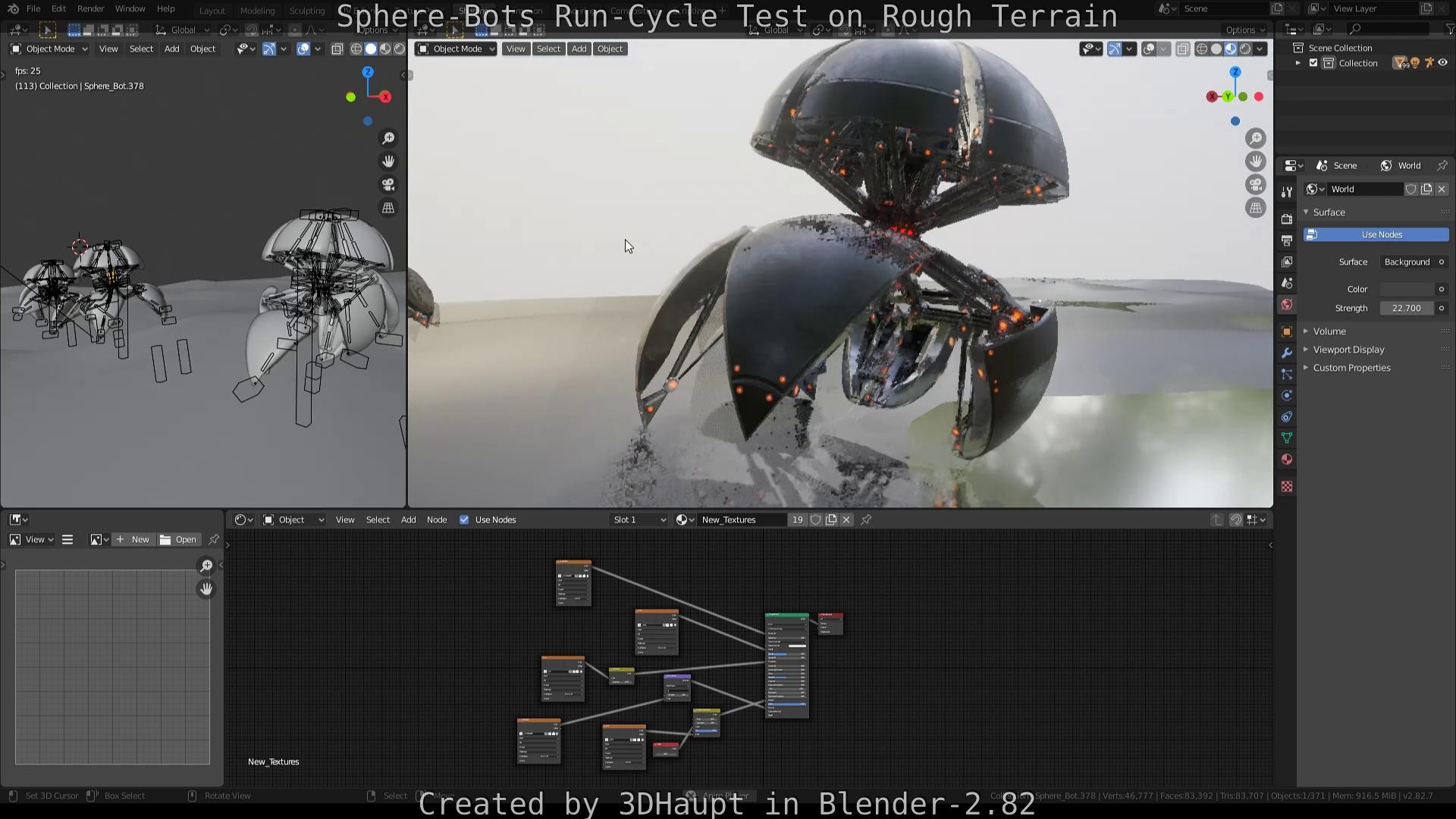Screen dimensions: 1456x819
Task: Select the World properties tab icon
Action: click(1286, 305)
